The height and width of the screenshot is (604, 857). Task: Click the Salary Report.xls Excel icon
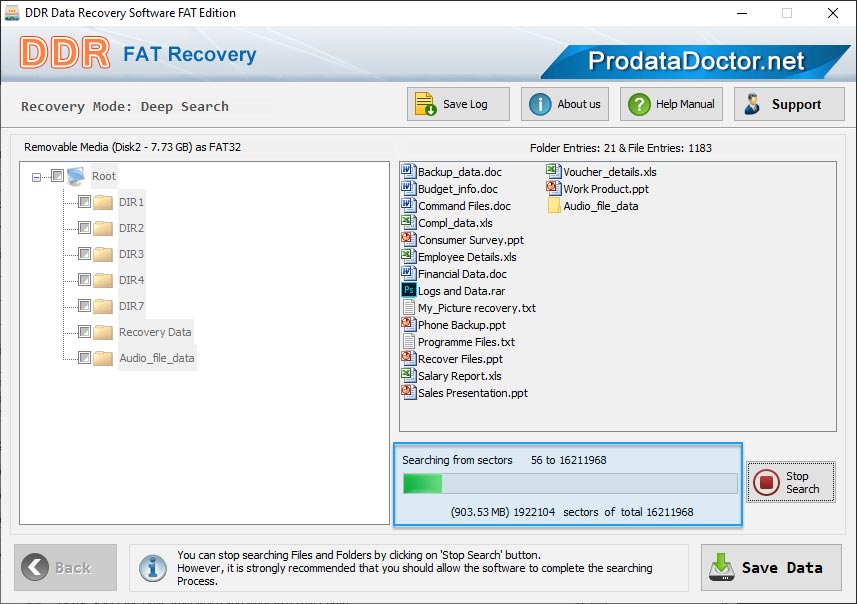408,375
